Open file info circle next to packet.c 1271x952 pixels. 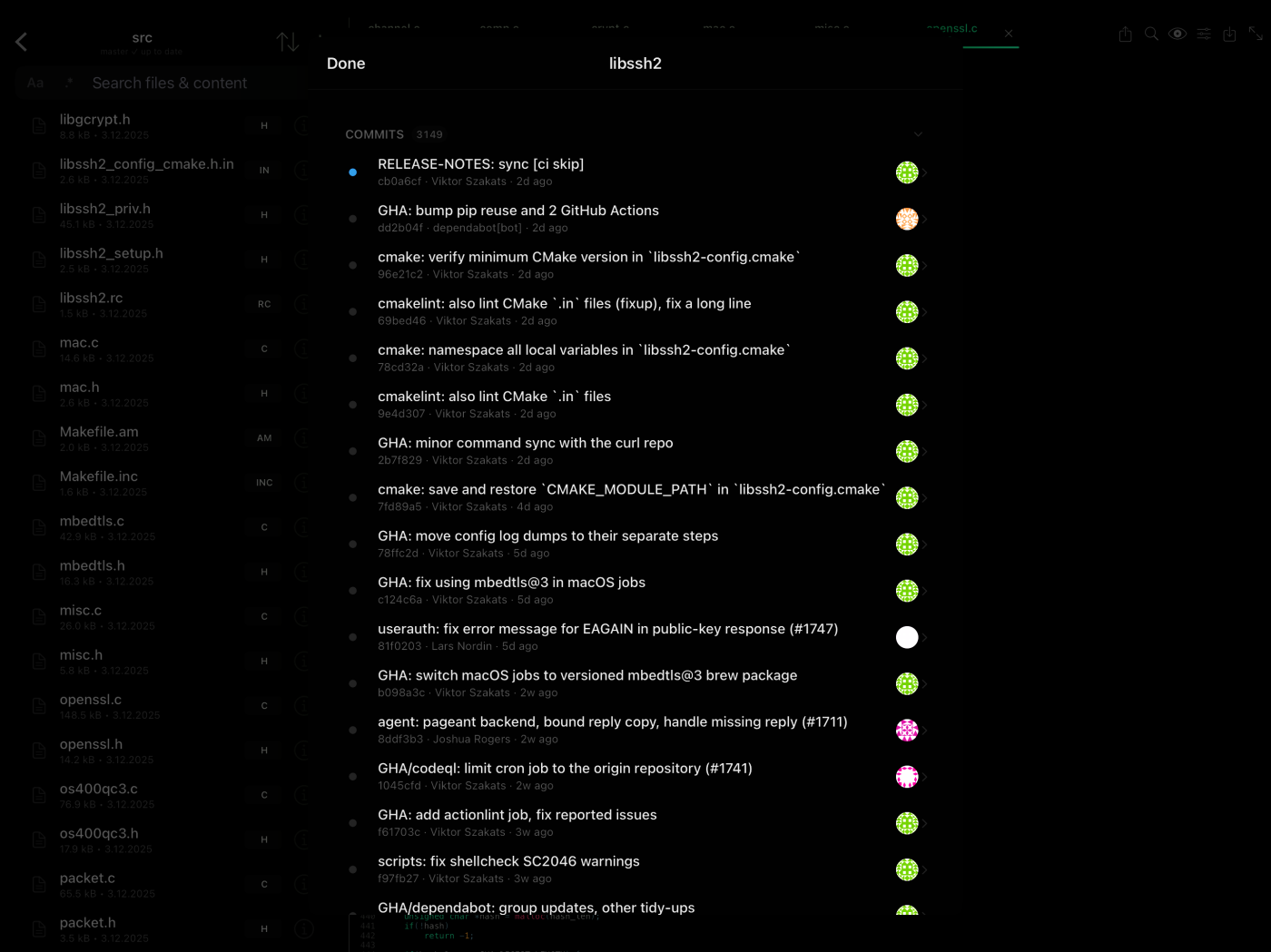coord(304,884)
